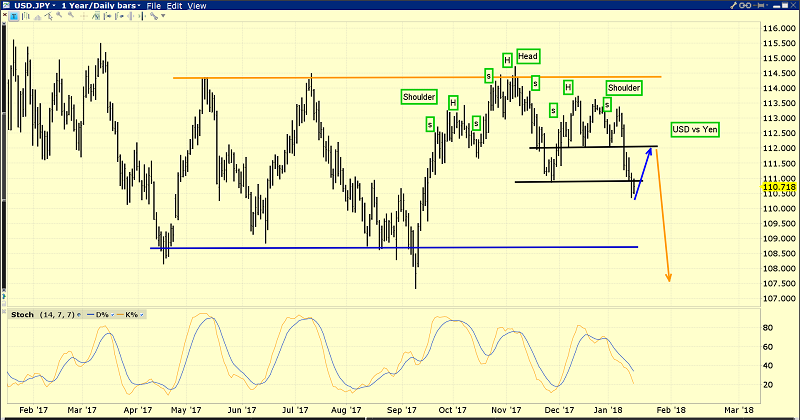
Task: Select the 'USD vs Yen' text annotation
Action: [x=694, y=130]
